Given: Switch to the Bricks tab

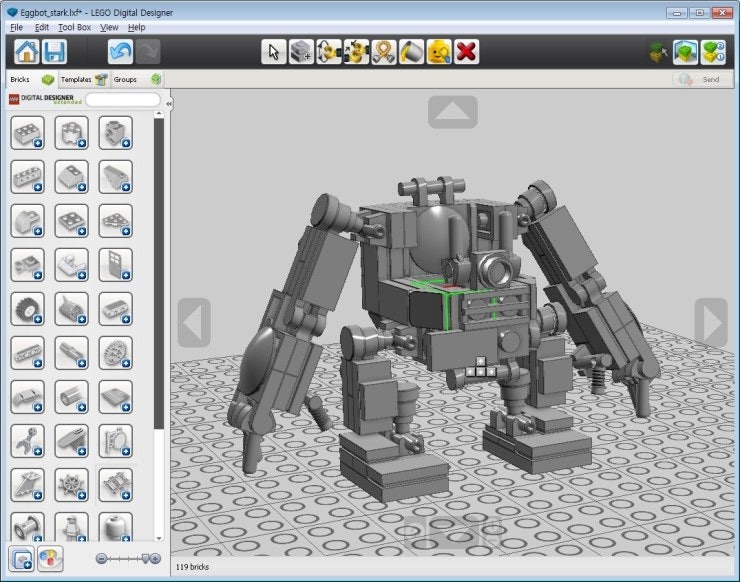Looking at the screenshot, I should pos(31,79).
